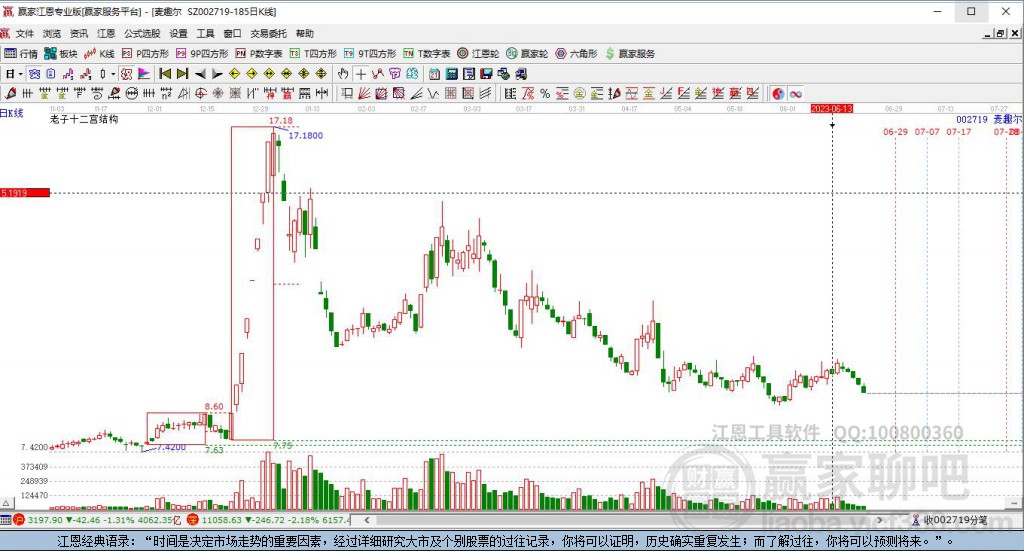Open the calculator icon
The image size is (1024, 551).
pyautogui.click(x=451, y=74)
